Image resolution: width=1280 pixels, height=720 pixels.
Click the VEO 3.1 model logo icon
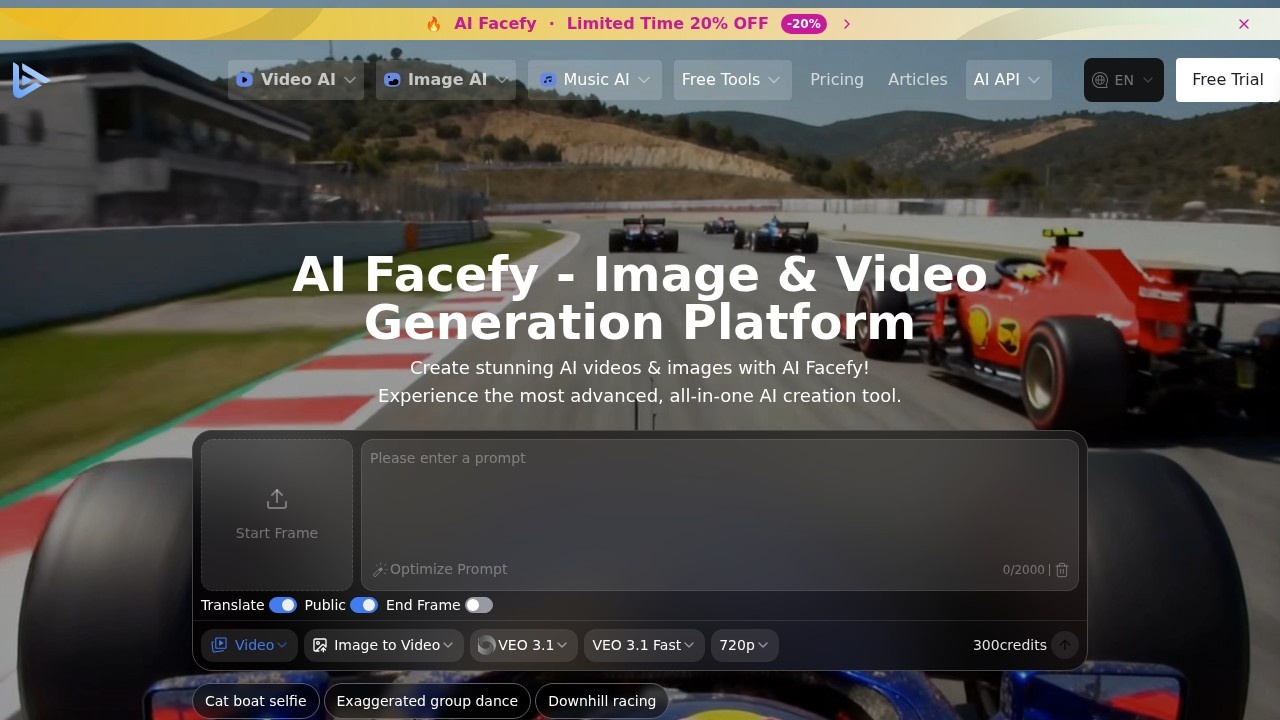[487, 645]
